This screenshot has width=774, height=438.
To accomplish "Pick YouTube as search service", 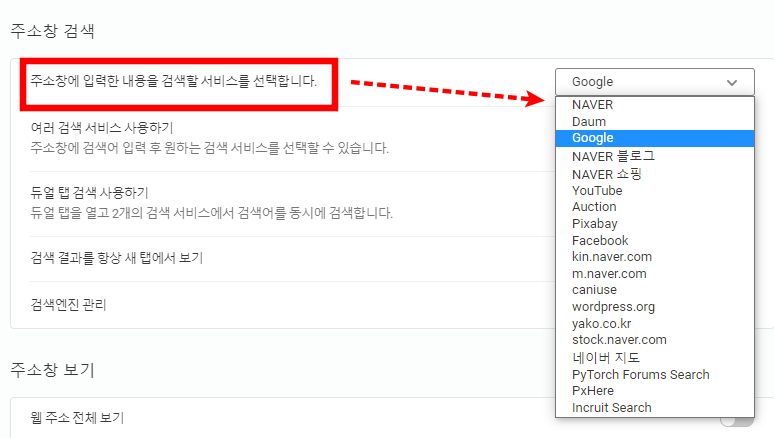I will coord(655,191).
